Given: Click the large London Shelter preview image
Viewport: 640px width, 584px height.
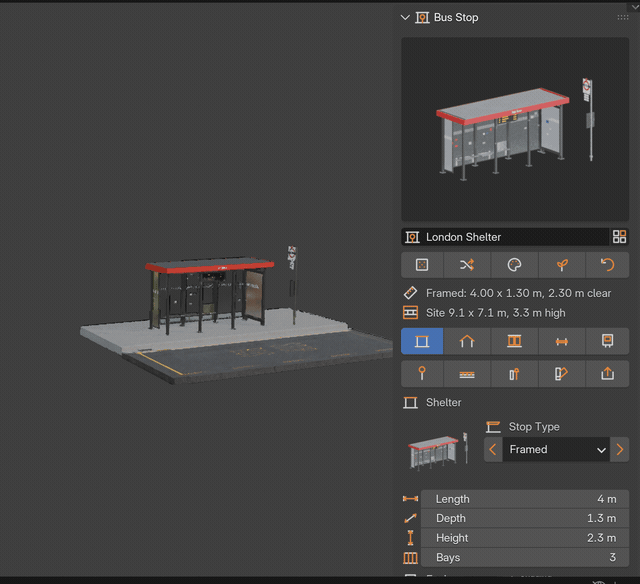Looking at the screenshot, I should [515, 129].
